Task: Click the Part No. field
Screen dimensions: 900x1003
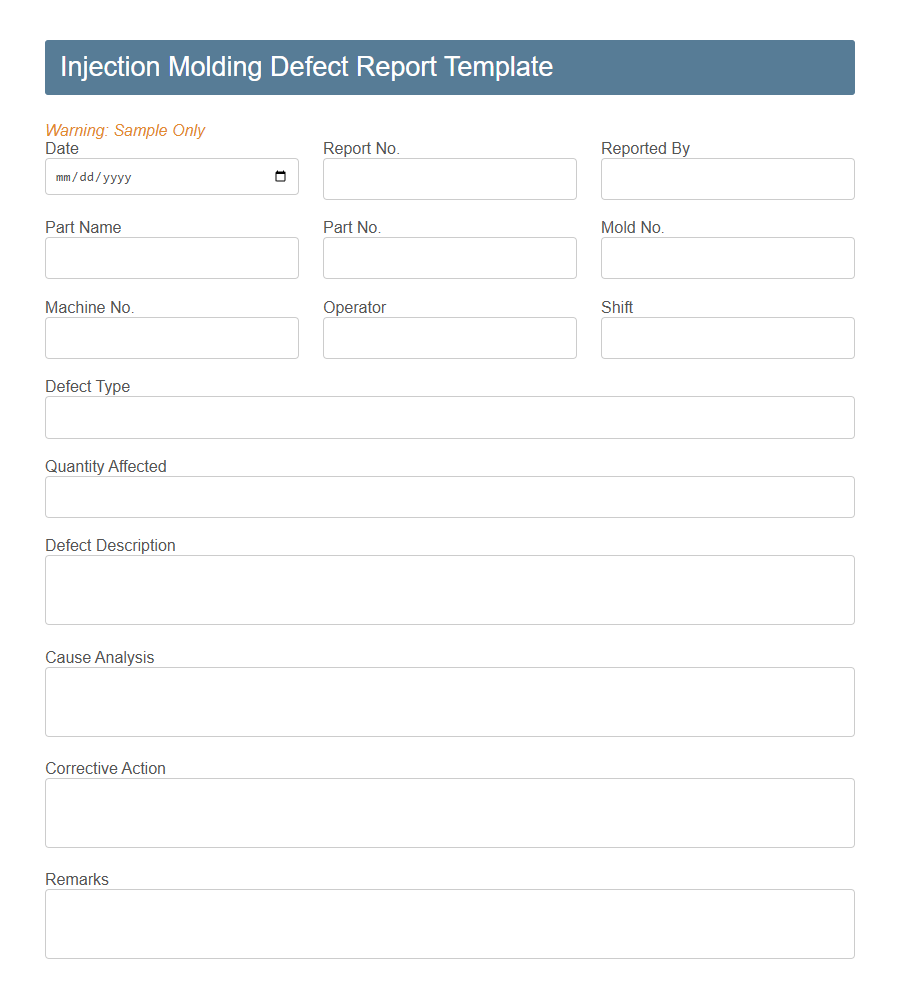Action: (x=449, y=258)
